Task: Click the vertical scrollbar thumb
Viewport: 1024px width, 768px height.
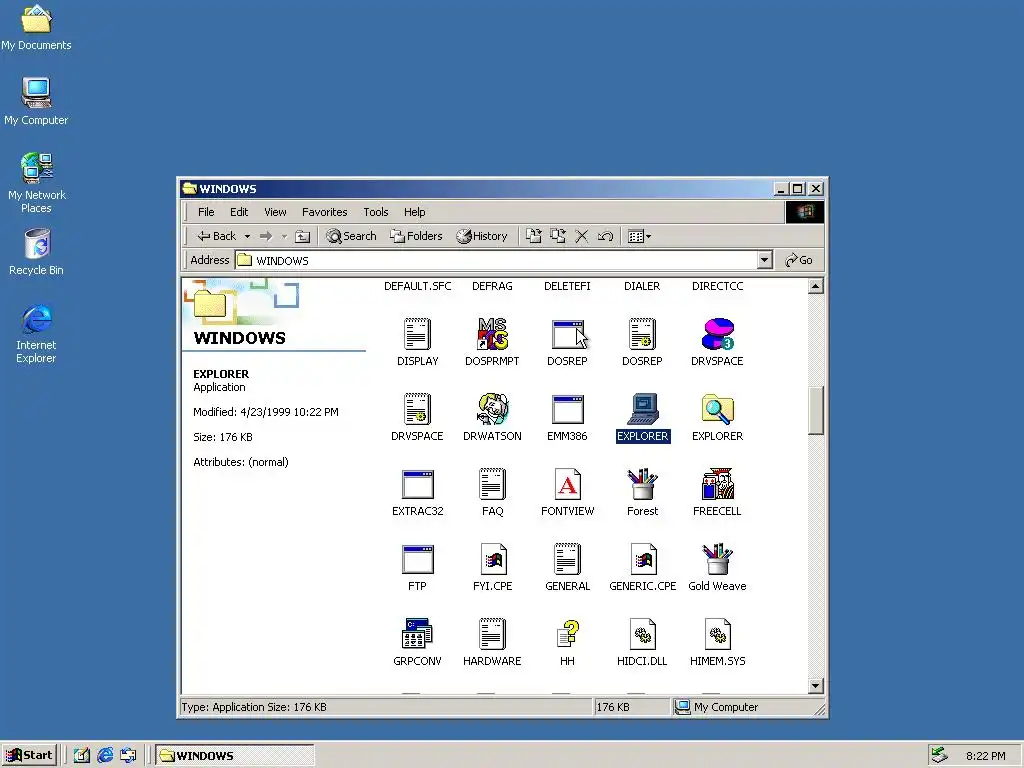Action: click(815, 410)
